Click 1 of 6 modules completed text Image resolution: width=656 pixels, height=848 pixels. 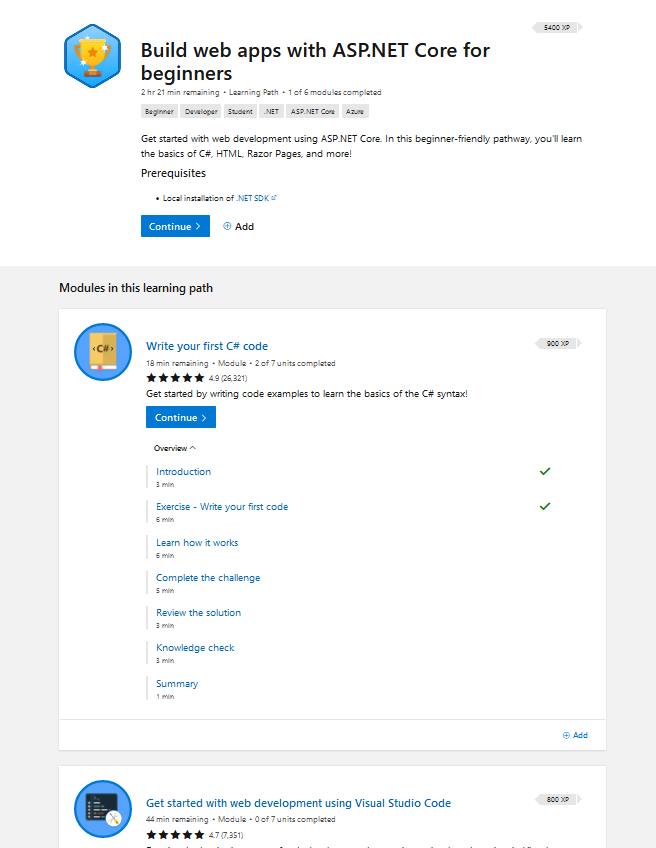(335, 92)
